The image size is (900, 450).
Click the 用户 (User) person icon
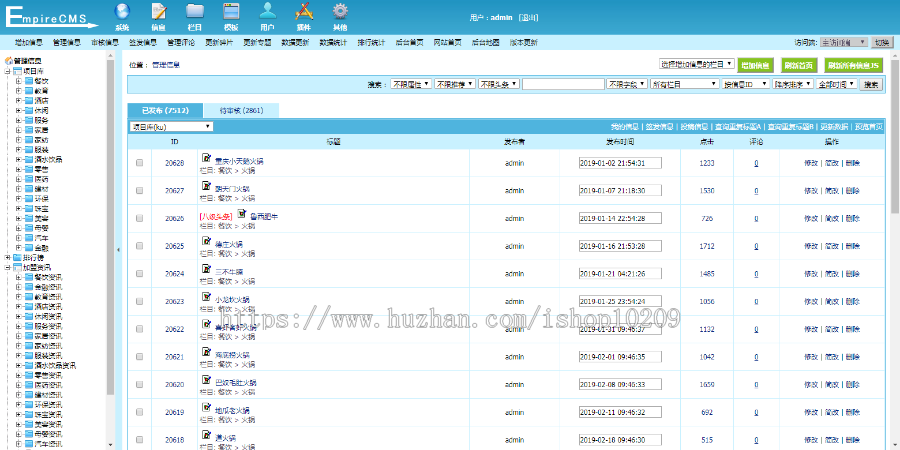(267, 12)
